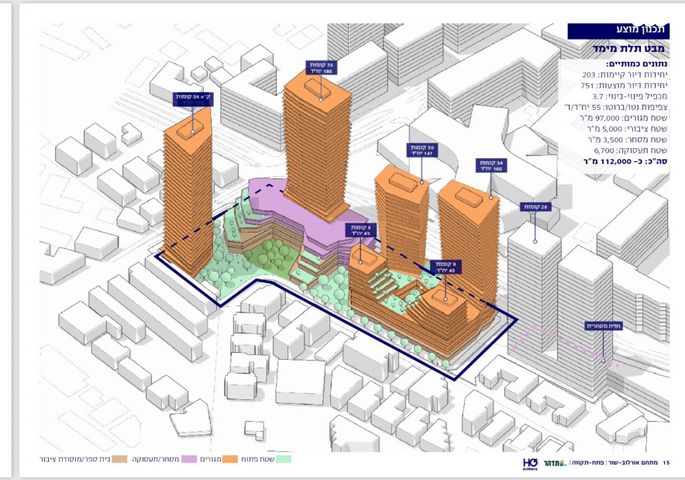
Task: Click the 'שטח תעסוקה: 6,700' line
Action: point(631,151)
